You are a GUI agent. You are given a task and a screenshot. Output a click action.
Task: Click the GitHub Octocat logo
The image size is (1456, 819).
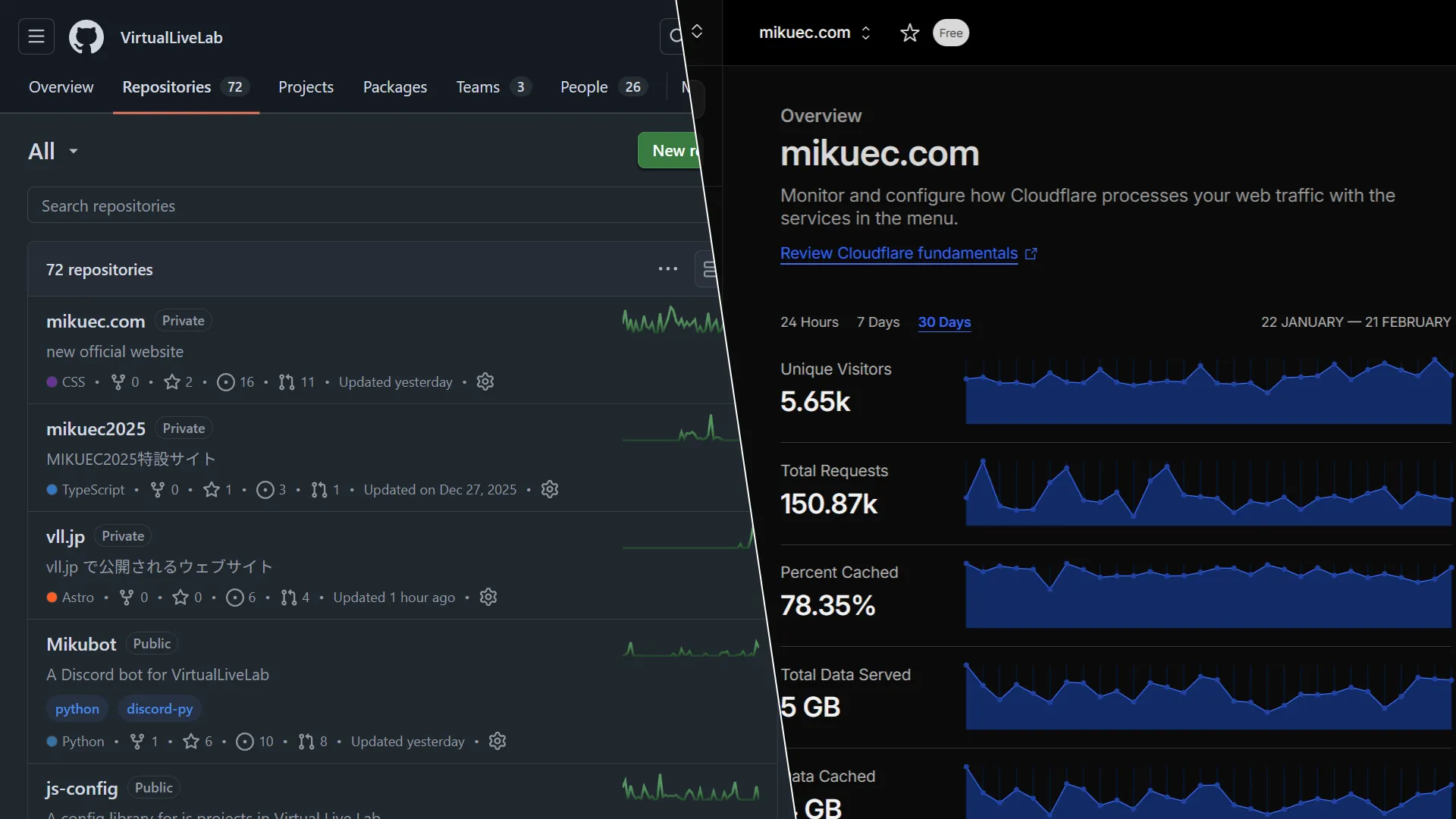point(86,36)
